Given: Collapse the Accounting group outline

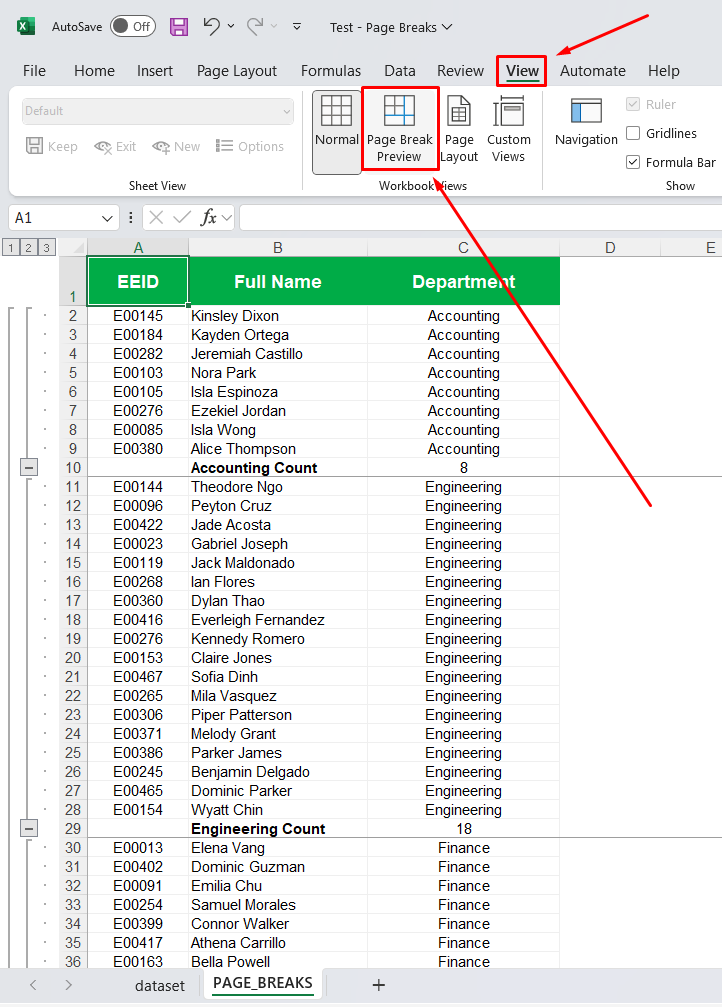Looking at the screenshot, I should click(x=28, y=468).
